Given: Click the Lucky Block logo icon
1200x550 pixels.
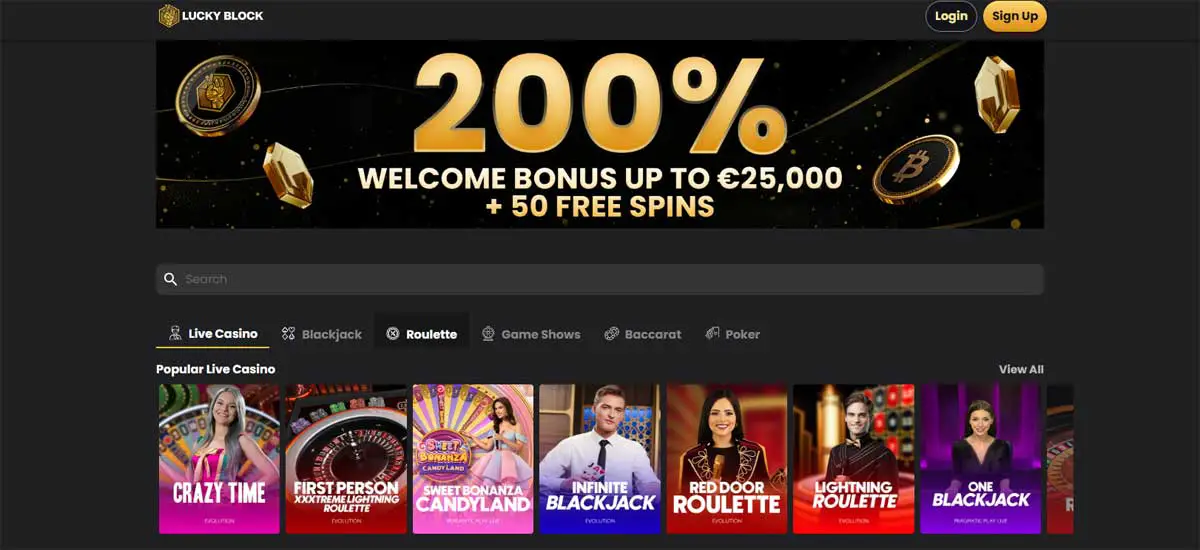Looking at the screenshot, I should (x=168, y=15).
